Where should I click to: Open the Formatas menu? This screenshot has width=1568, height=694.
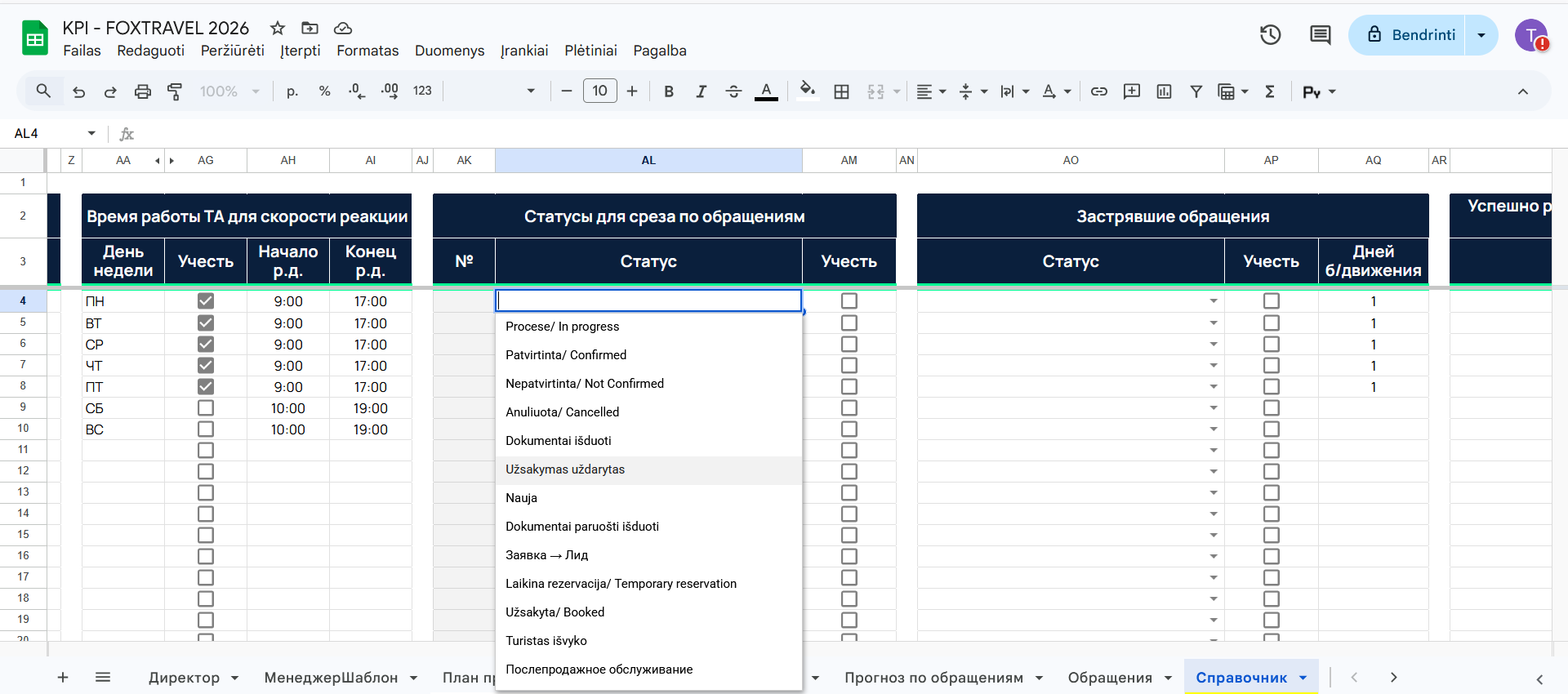tap(367, 51)
